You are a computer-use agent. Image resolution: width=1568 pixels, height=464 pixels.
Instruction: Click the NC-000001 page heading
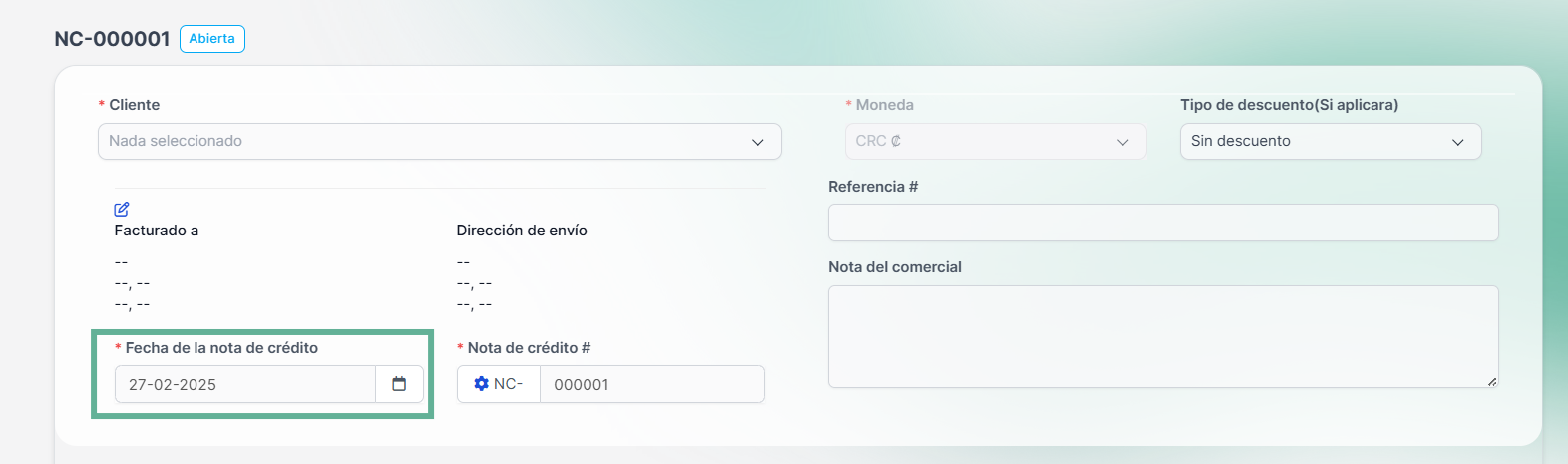[112, 39]
